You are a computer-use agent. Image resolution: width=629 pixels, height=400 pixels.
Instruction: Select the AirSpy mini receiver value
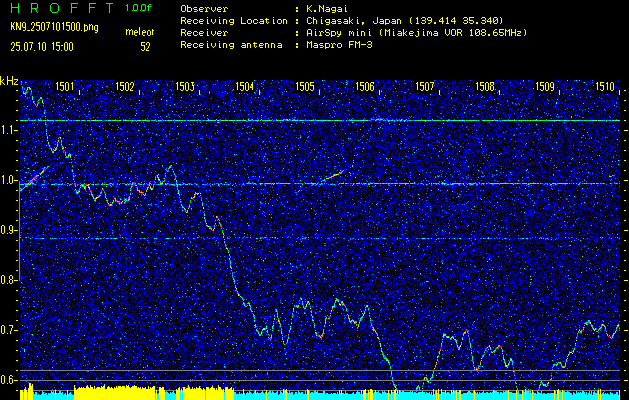(x=416, y=33)
